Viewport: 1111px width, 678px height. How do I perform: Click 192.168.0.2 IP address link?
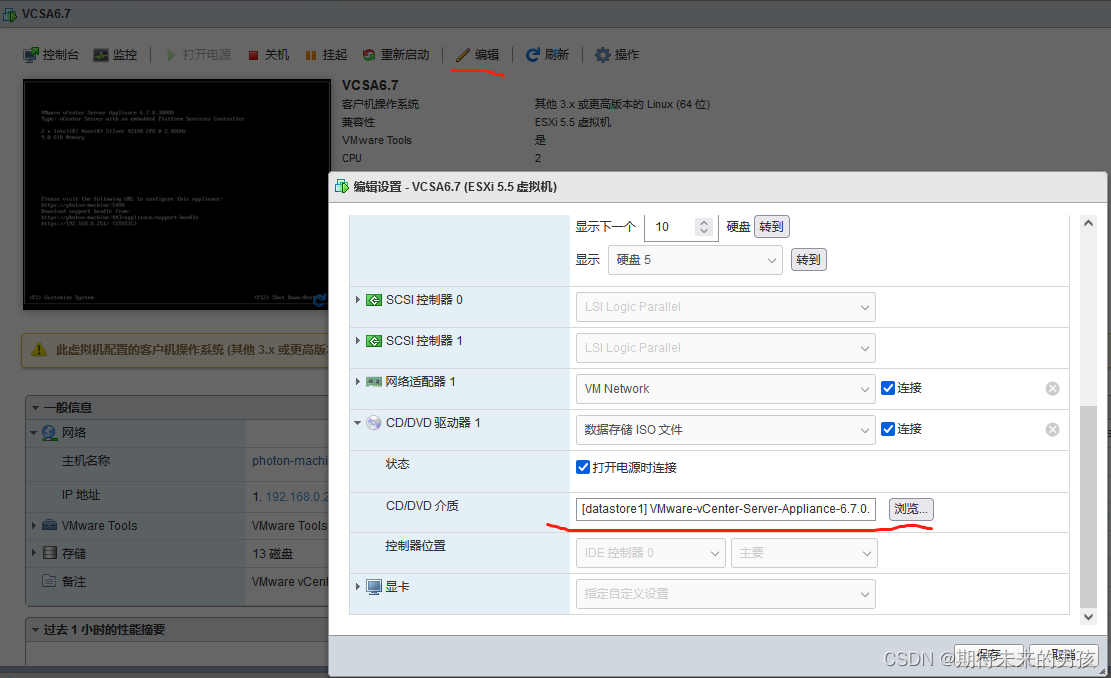click(x=297, y=497)
